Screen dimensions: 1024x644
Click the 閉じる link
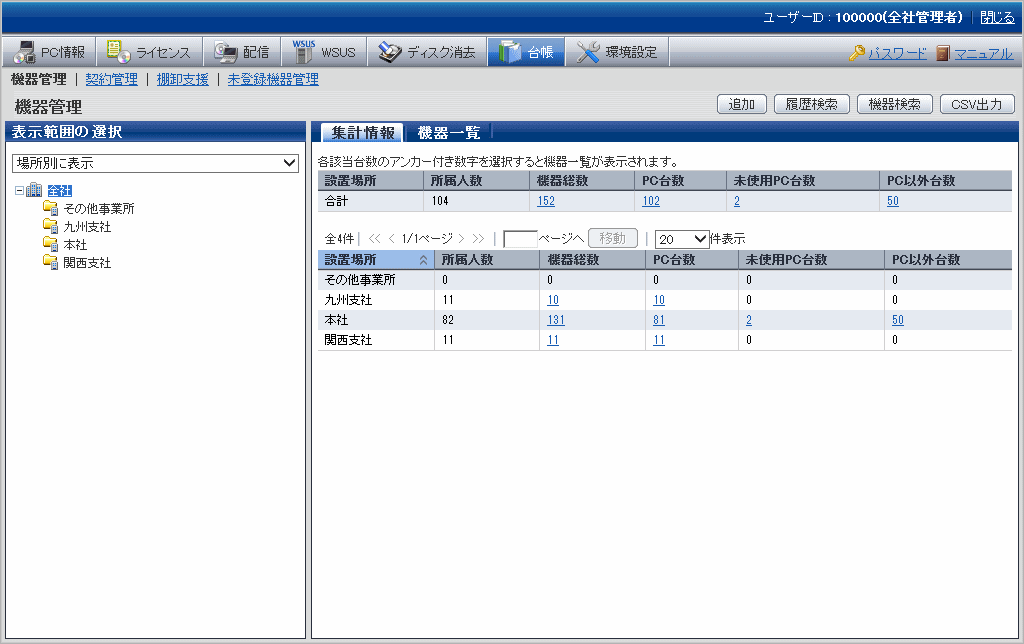point(997,18)
